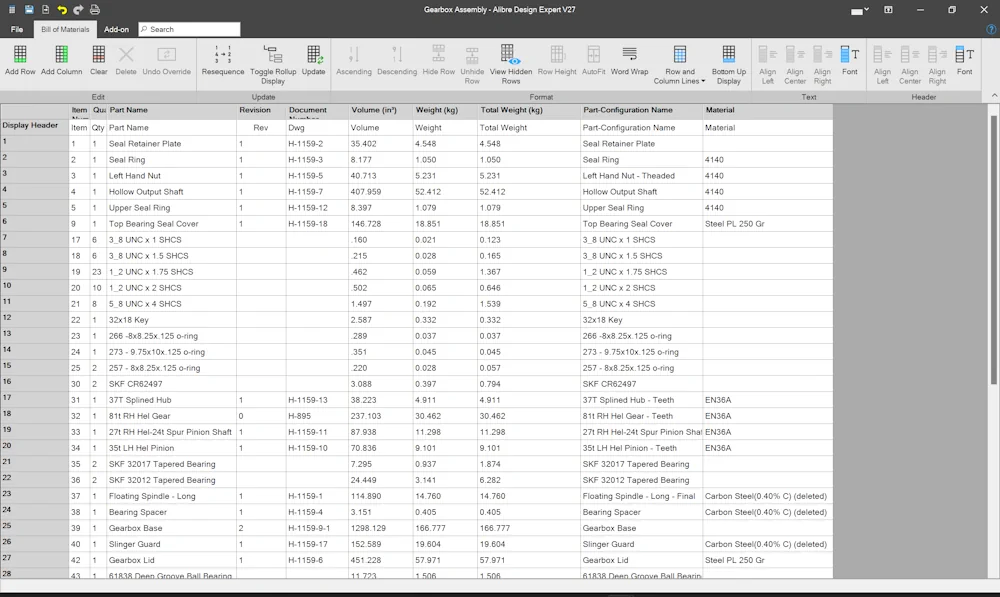
Task: Click Align Right in the Header group
Action: click(x=937, y=55)
